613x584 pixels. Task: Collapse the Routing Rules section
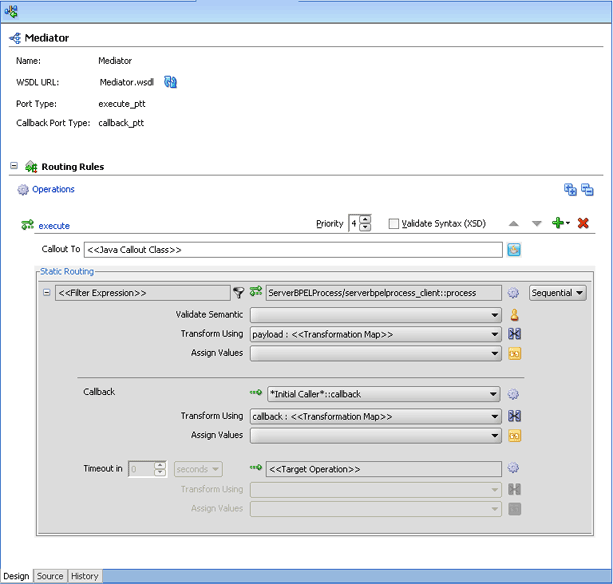coord(14,166)
